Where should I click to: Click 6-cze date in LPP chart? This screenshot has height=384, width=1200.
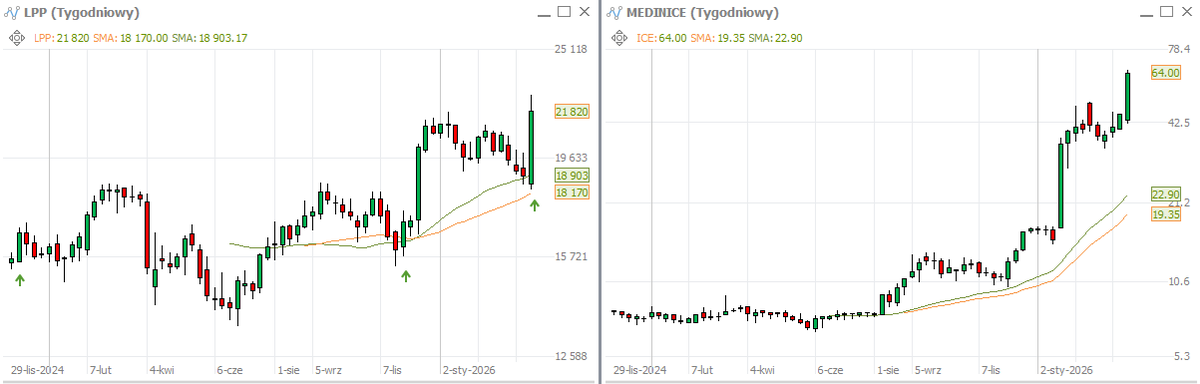point(230,370)
